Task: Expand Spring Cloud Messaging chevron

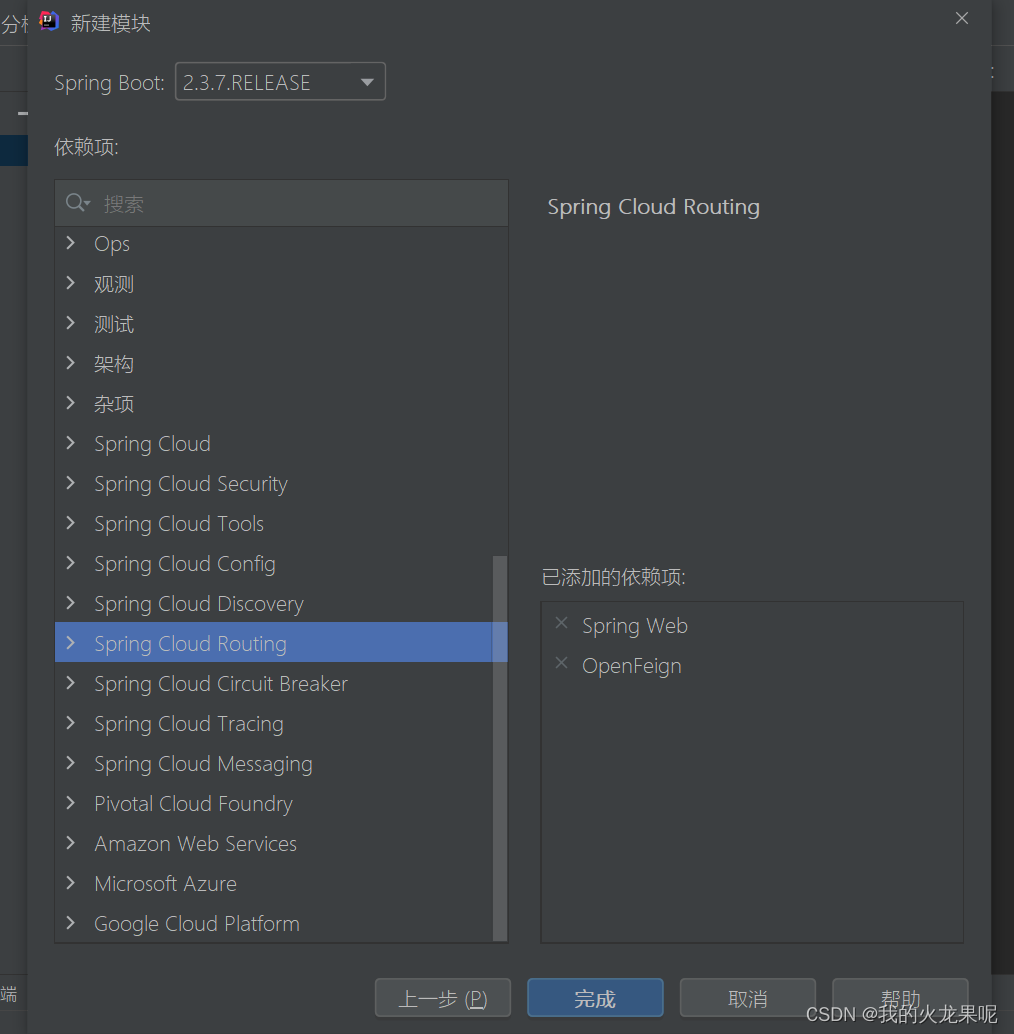Action: pos(71,763)
